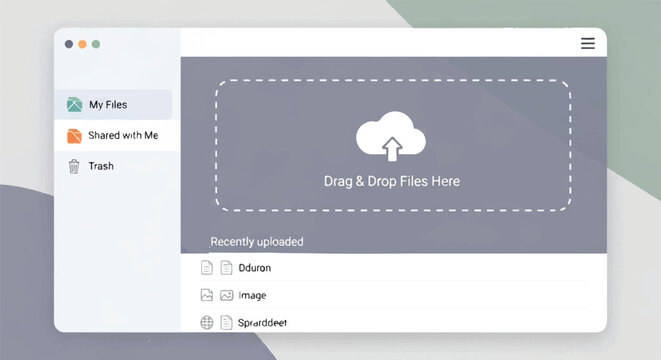Click the second picture icon beside Image
Viewport: 661px width, 360px height.
click(x=226, y=295)
